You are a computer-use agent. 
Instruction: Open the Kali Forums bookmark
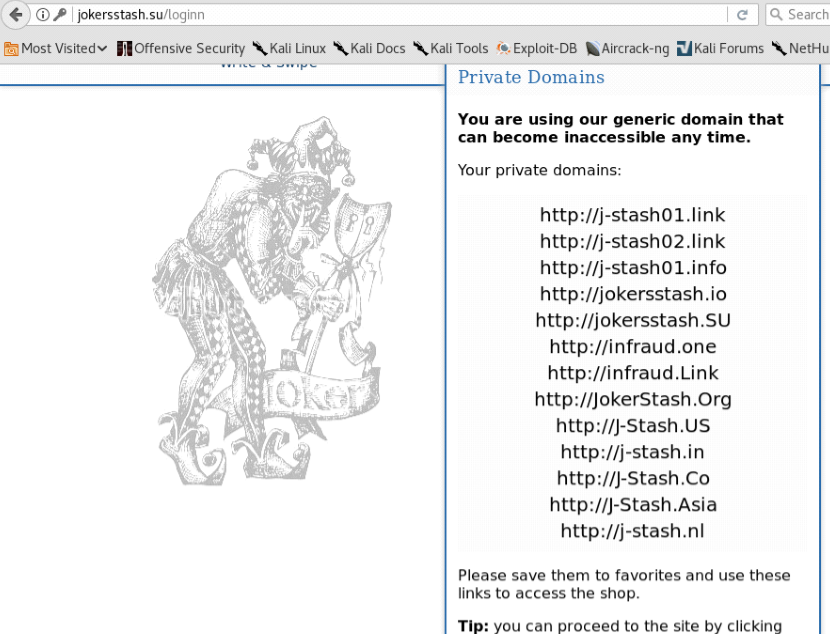tap(720, 49)
